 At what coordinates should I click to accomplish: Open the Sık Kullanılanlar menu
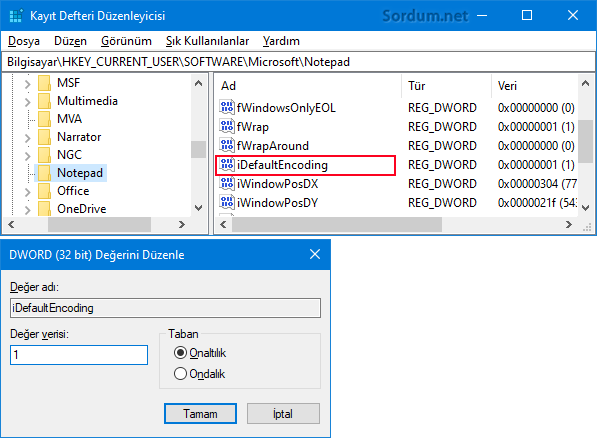tap(208, 41)
